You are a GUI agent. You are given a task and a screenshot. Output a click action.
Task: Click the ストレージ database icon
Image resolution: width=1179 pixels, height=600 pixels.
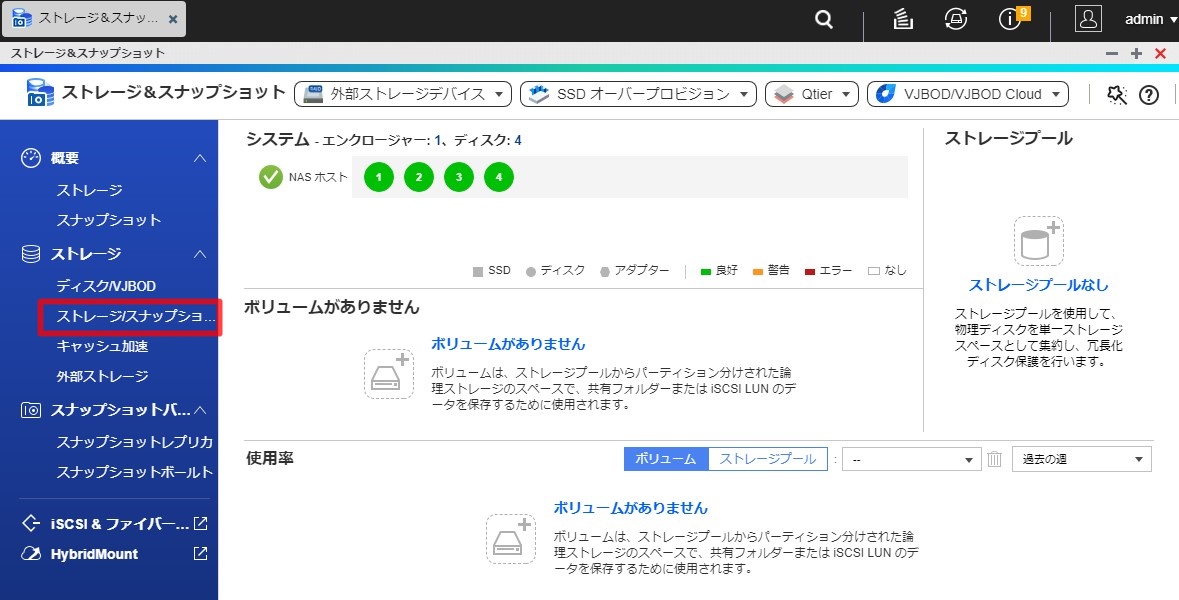pos(31,254)
